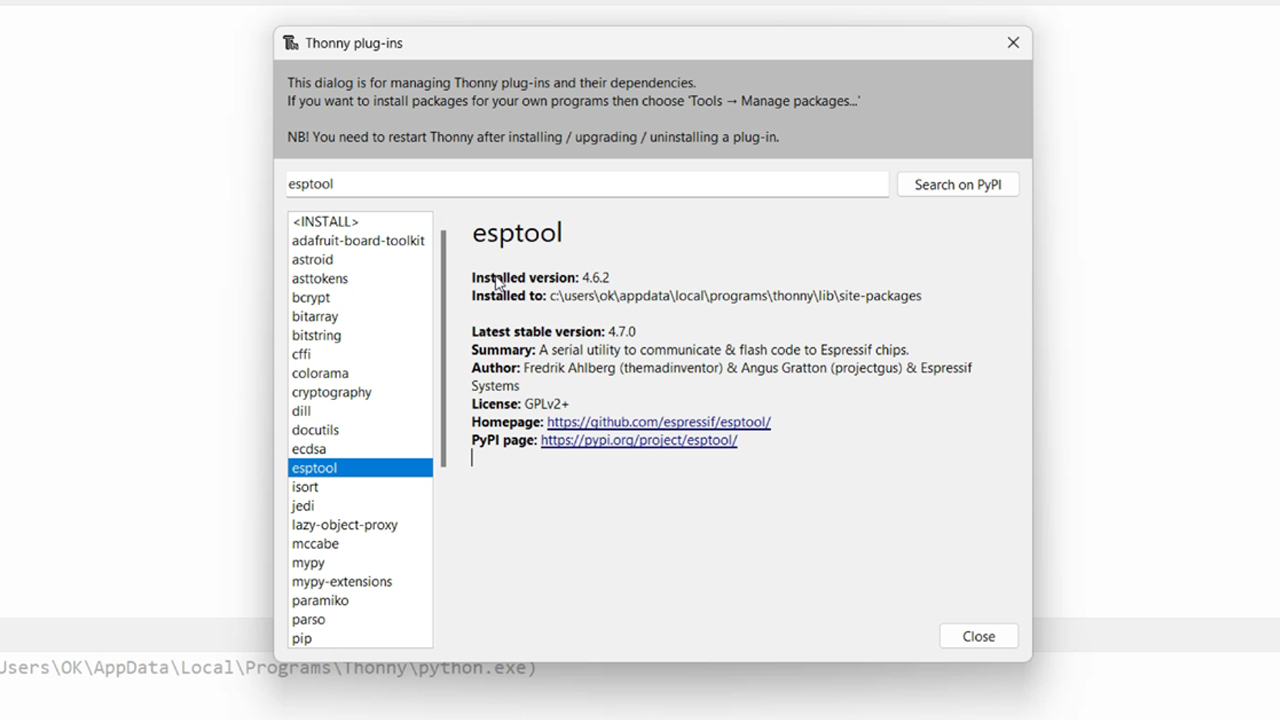Screen dimensions: 1280x720
Task: Open the pypi.org esptool project link
Action: [639, 440]
